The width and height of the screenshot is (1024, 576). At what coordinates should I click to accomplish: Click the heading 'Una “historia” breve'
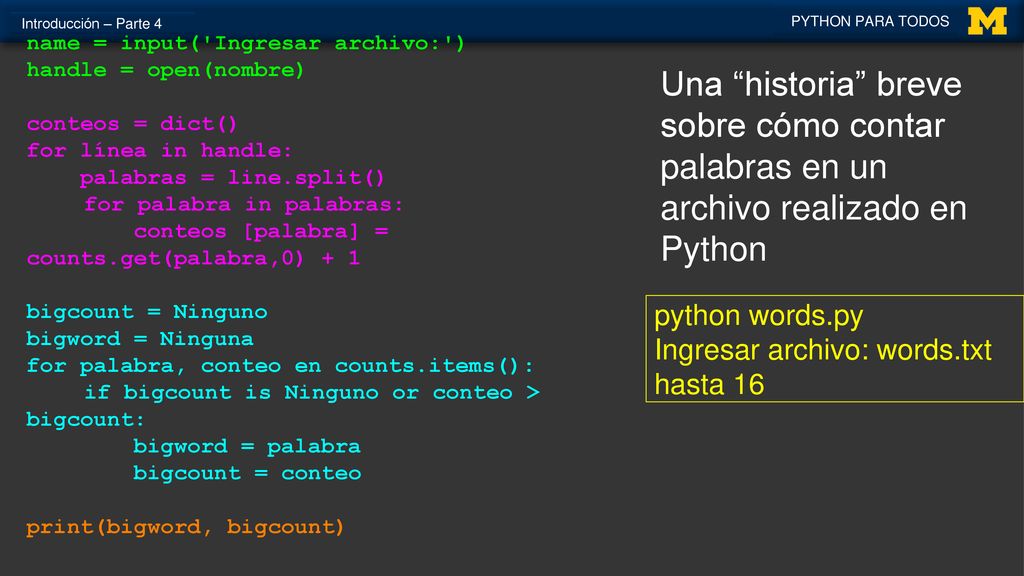(x=811, y=85)
